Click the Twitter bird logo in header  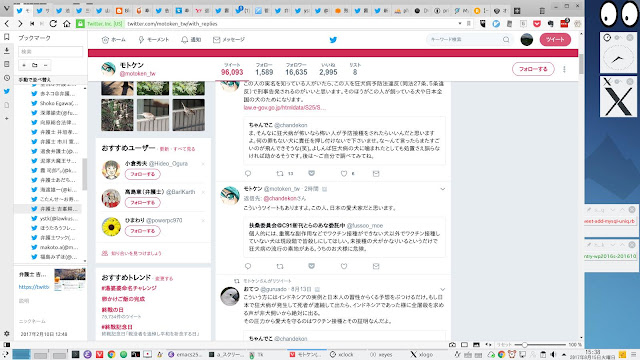pyautogui.click(x=333, y=40)
